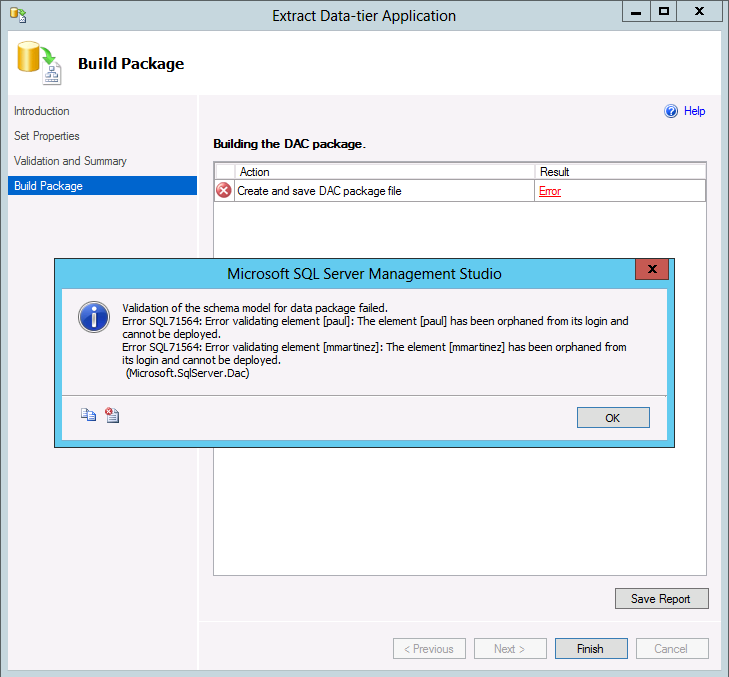Click the copy message text icon in error dialog
Screen dimensions: 729x677
(88, 415)
